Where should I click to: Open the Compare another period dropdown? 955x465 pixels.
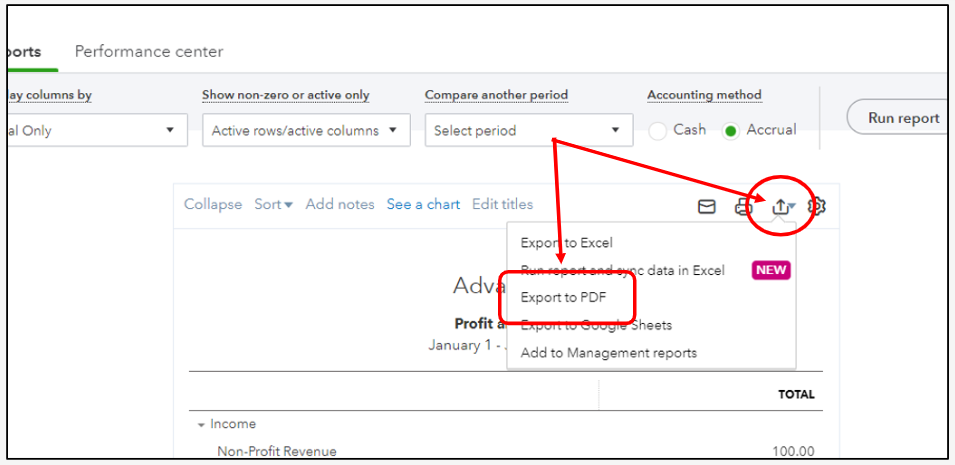(x=529, y=130)
